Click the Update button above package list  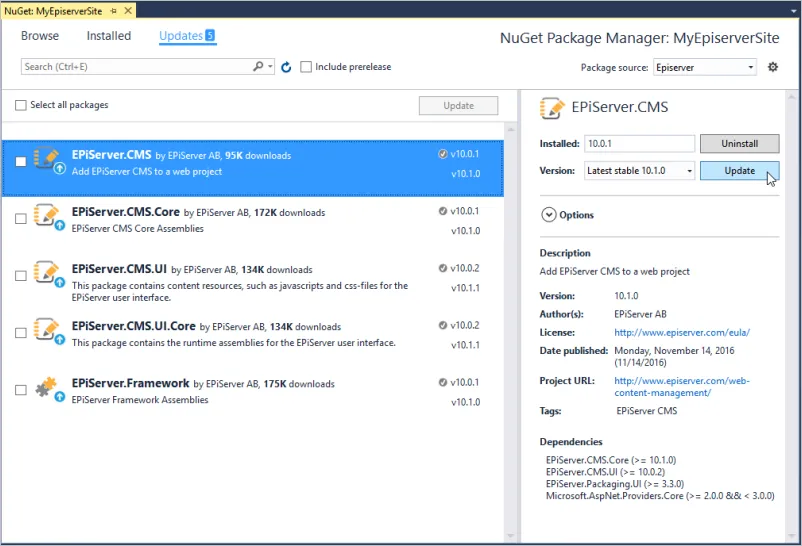[458, 105]
